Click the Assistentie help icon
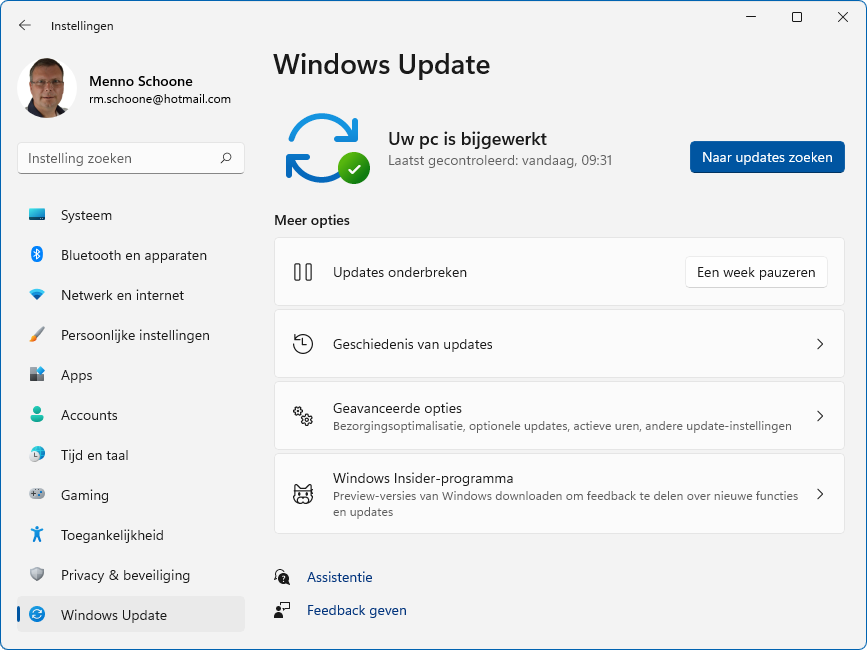 [x=282, y=577]
